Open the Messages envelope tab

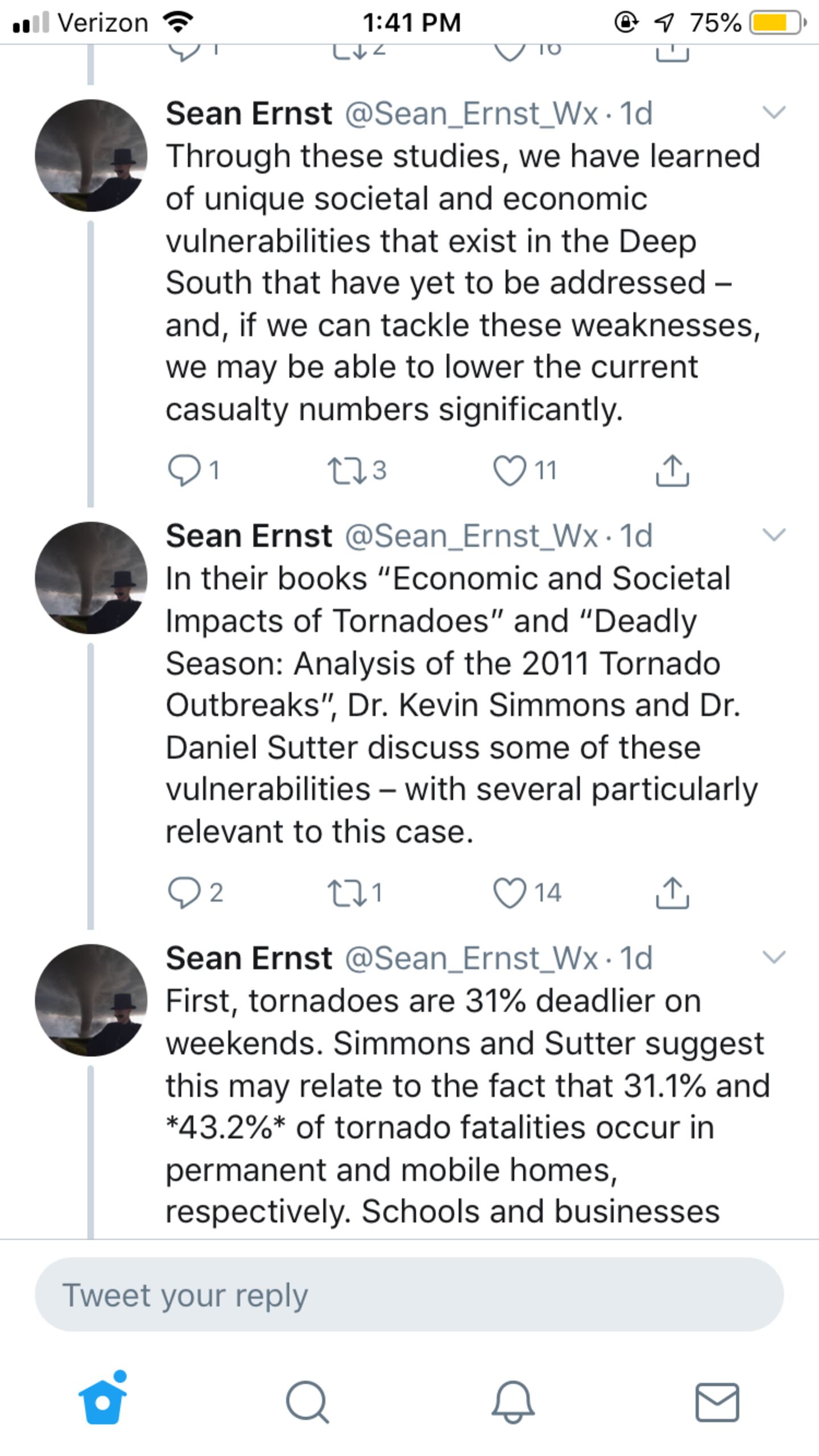point(717,1402)
